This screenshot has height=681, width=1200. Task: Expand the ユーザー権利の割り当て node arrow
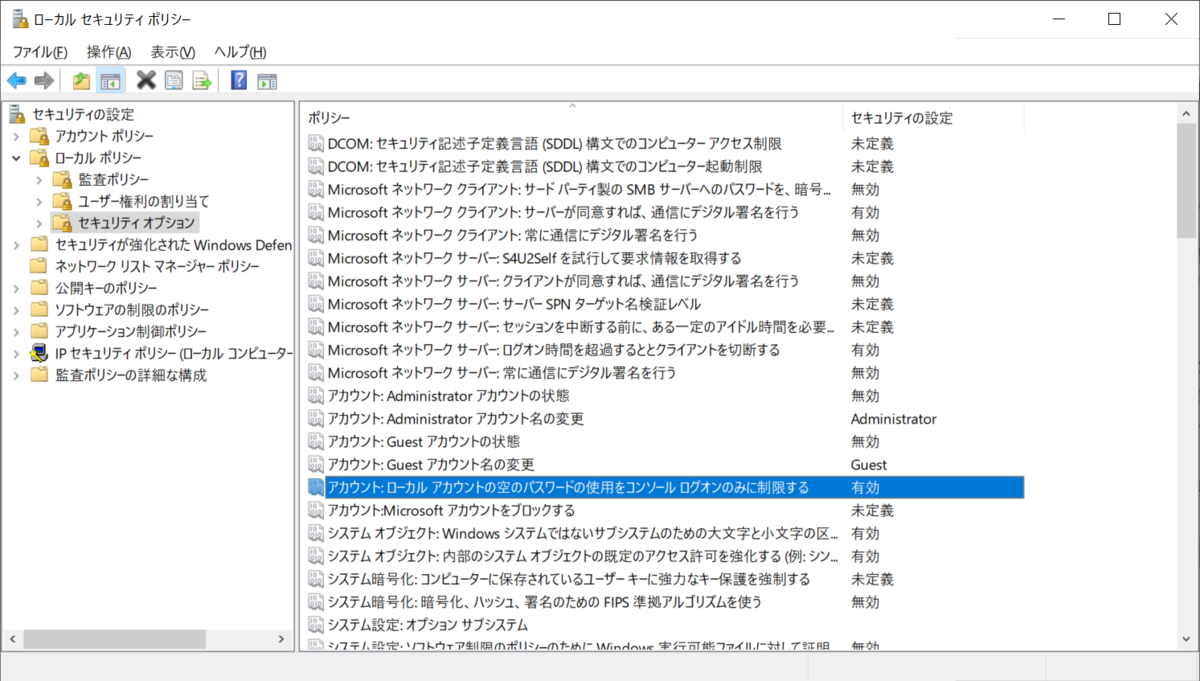coord(39,201)
